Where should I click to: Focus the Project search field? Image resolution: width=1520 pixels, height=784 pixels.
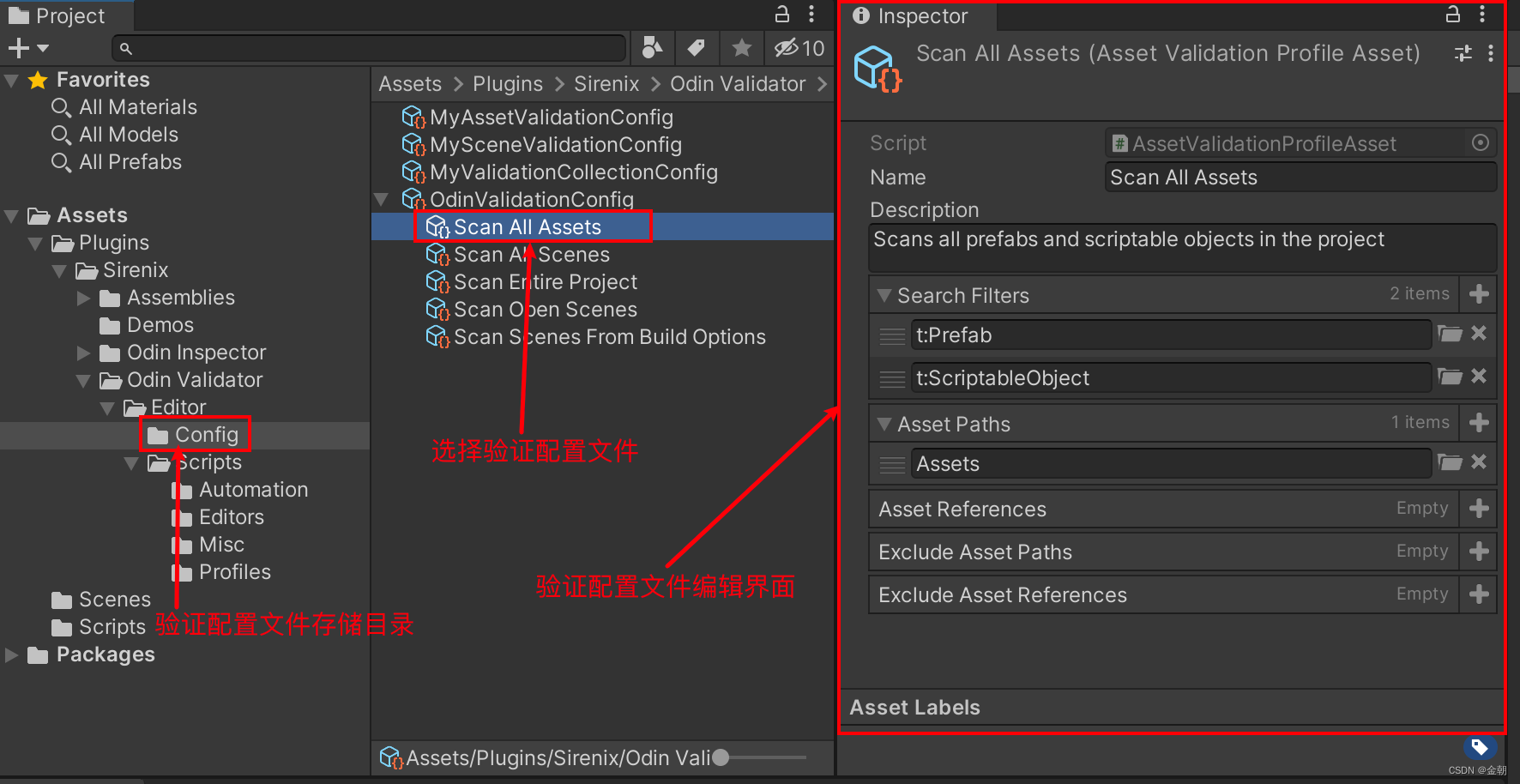click(369, 48)
